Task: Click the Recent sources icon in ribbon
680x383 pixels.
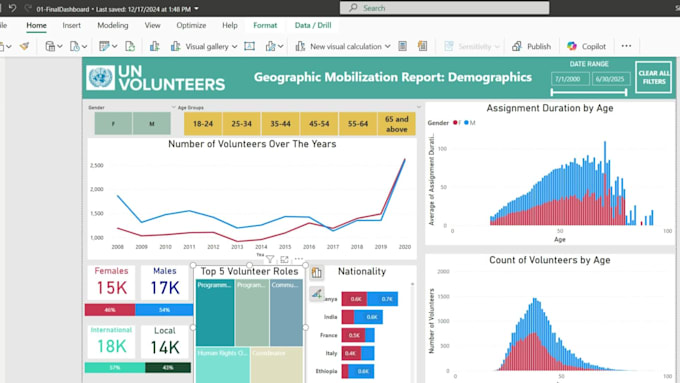Action: pyautogui.click(x=75, y=46)
